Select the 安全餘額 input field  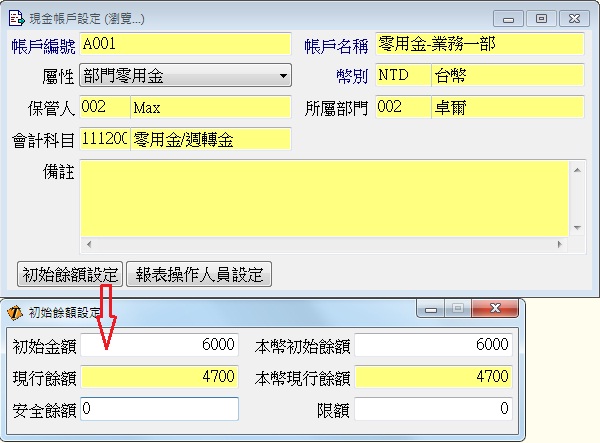pyautogui.click(x=159, y=408)
